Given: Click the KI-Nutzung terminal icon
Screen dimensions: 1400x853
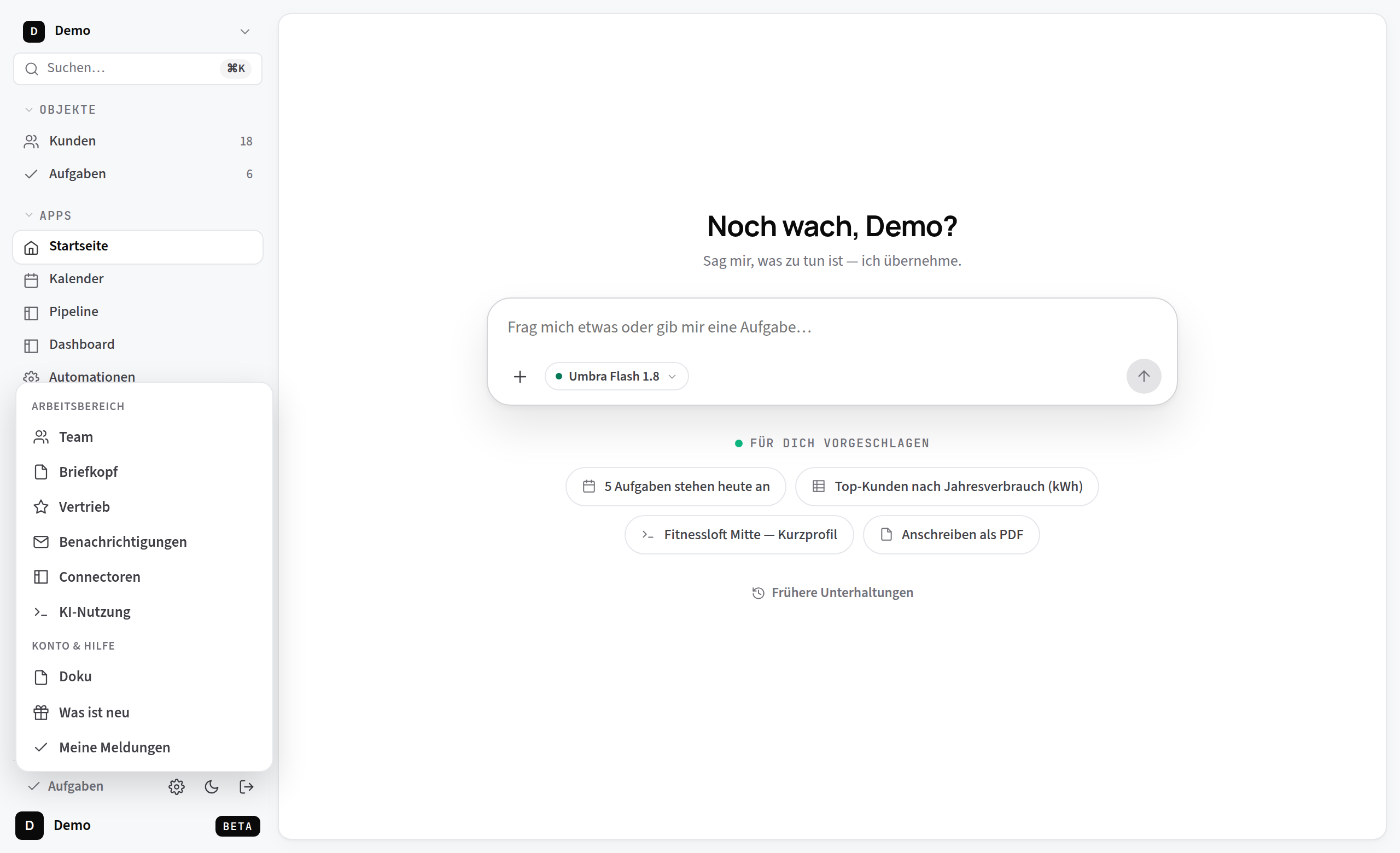Looking at the screenshot, I should 41,612.
